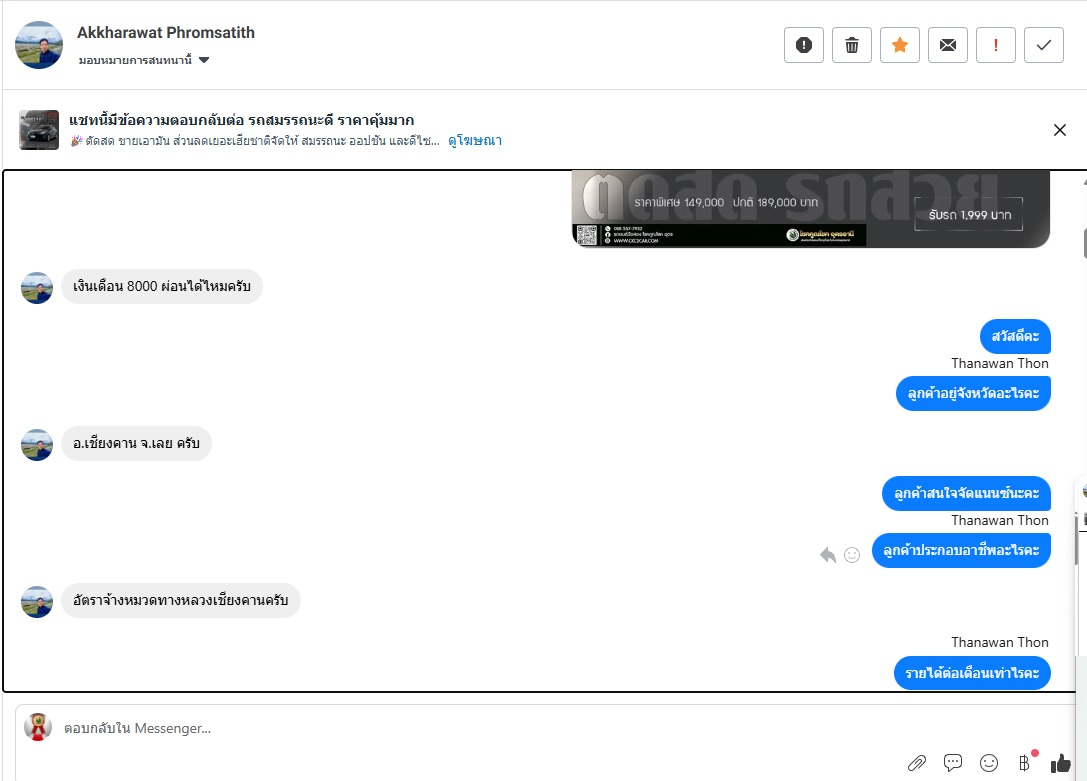Screen dimensions: 1087x781
Task: Mark conversation as spam with octagon icon
Action: pos(803,45)
